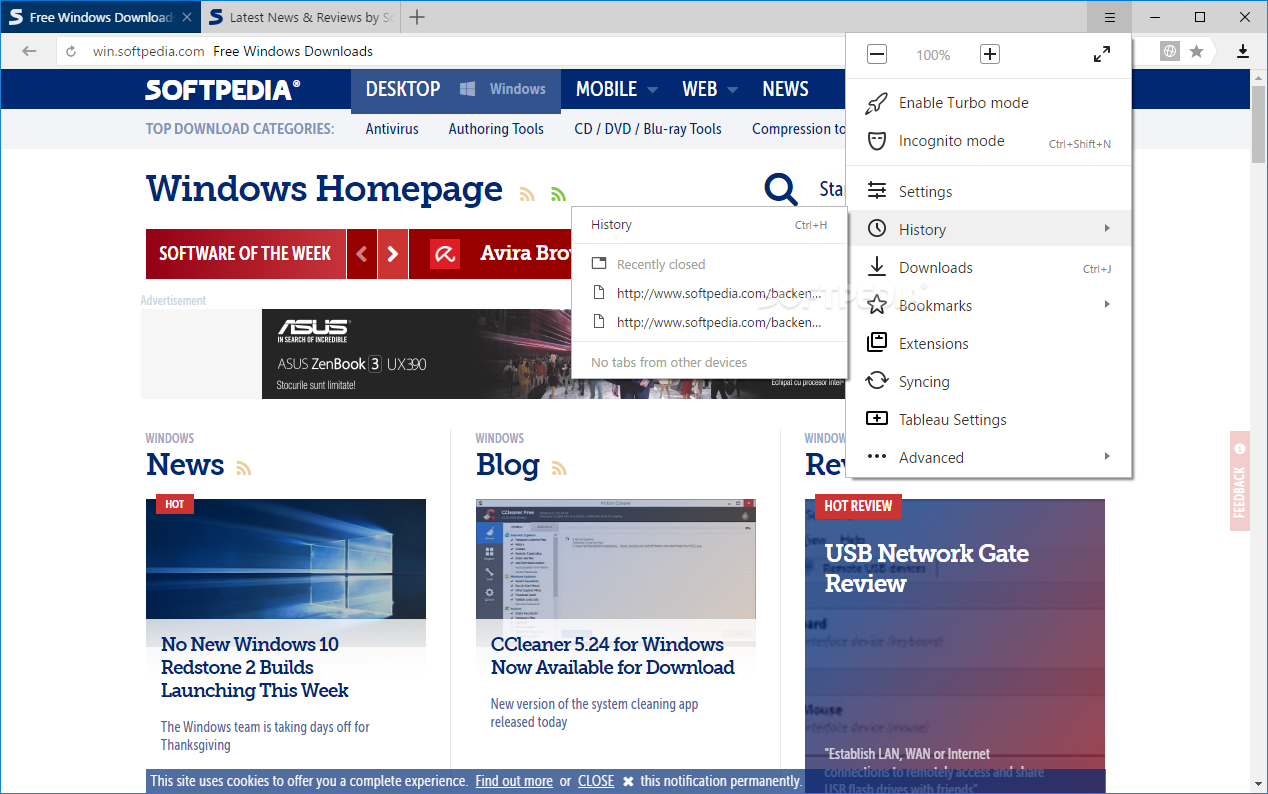Click the globe icon in address bar
Image resolution: width=1268 pixels, height=794 pixels.
[x=1170, y=51]
